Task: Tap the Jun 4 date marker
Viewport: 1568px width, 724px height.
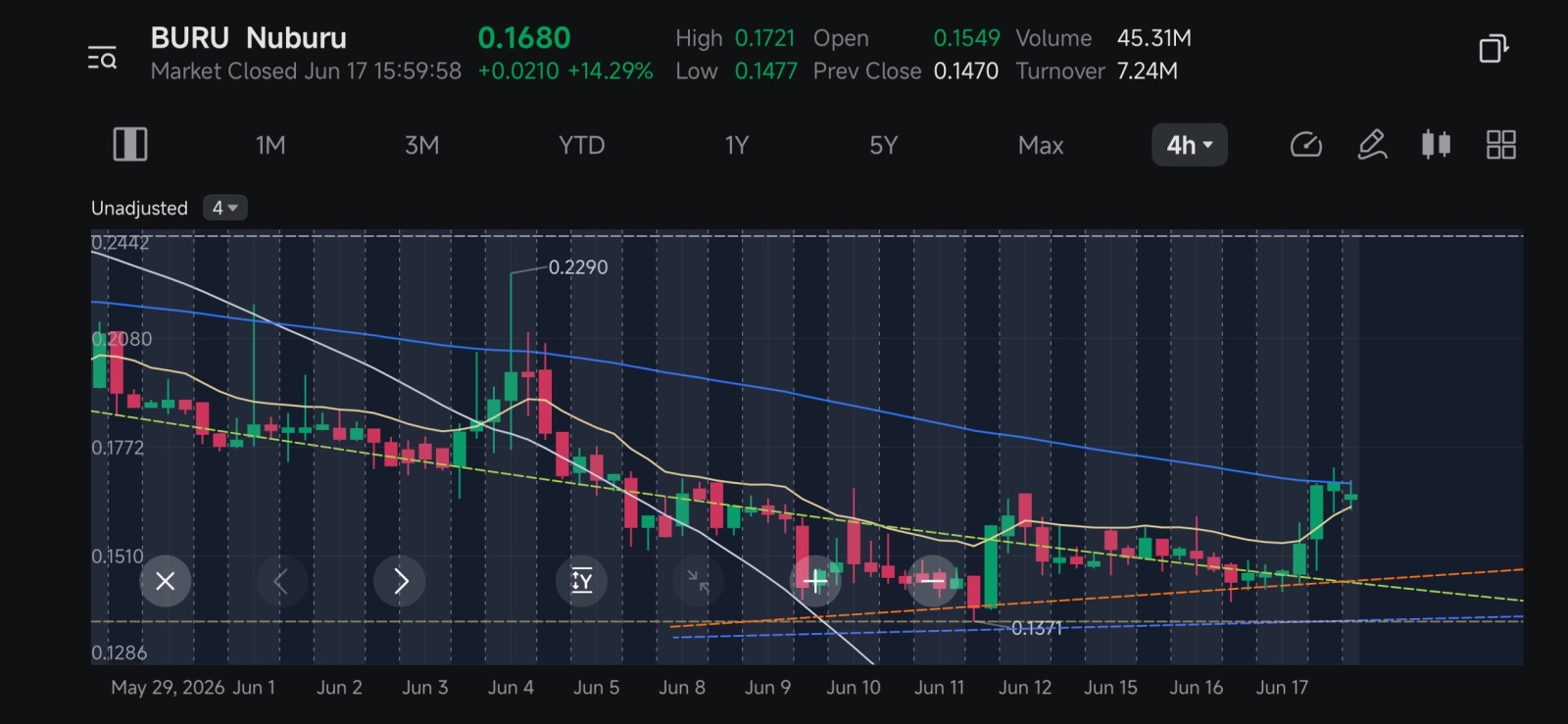Action: 511,688
